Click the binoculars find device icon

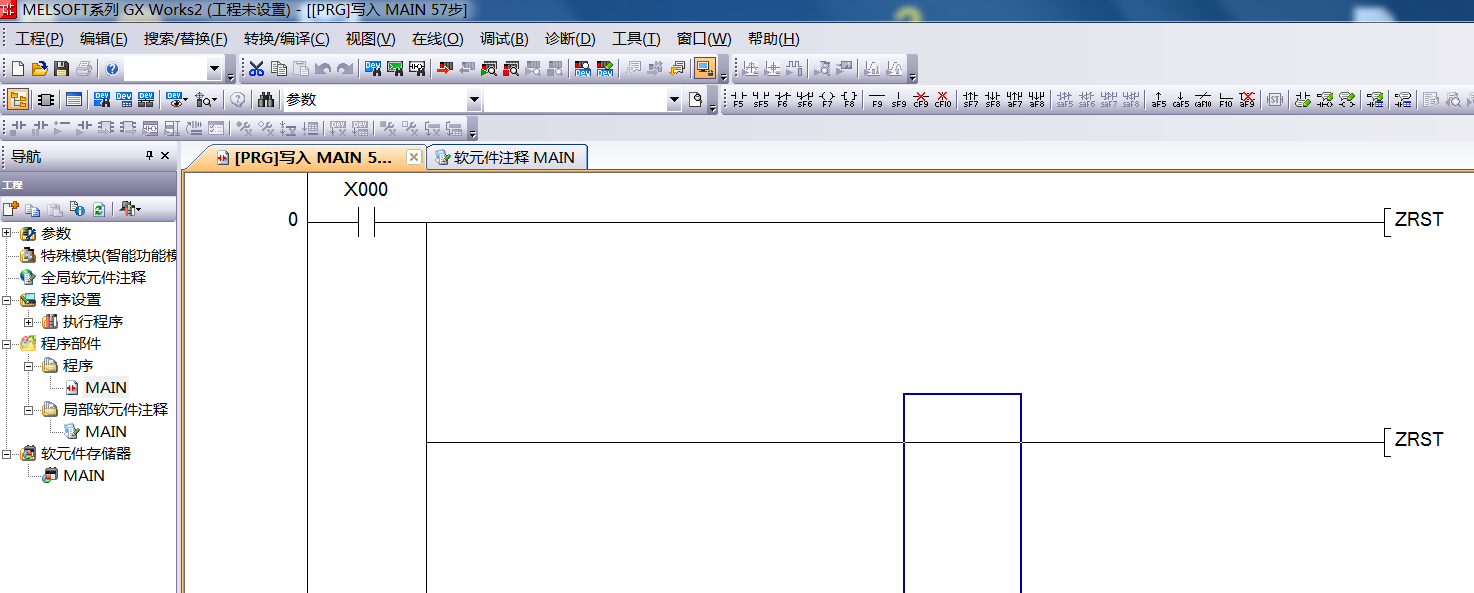click(266, 100)
